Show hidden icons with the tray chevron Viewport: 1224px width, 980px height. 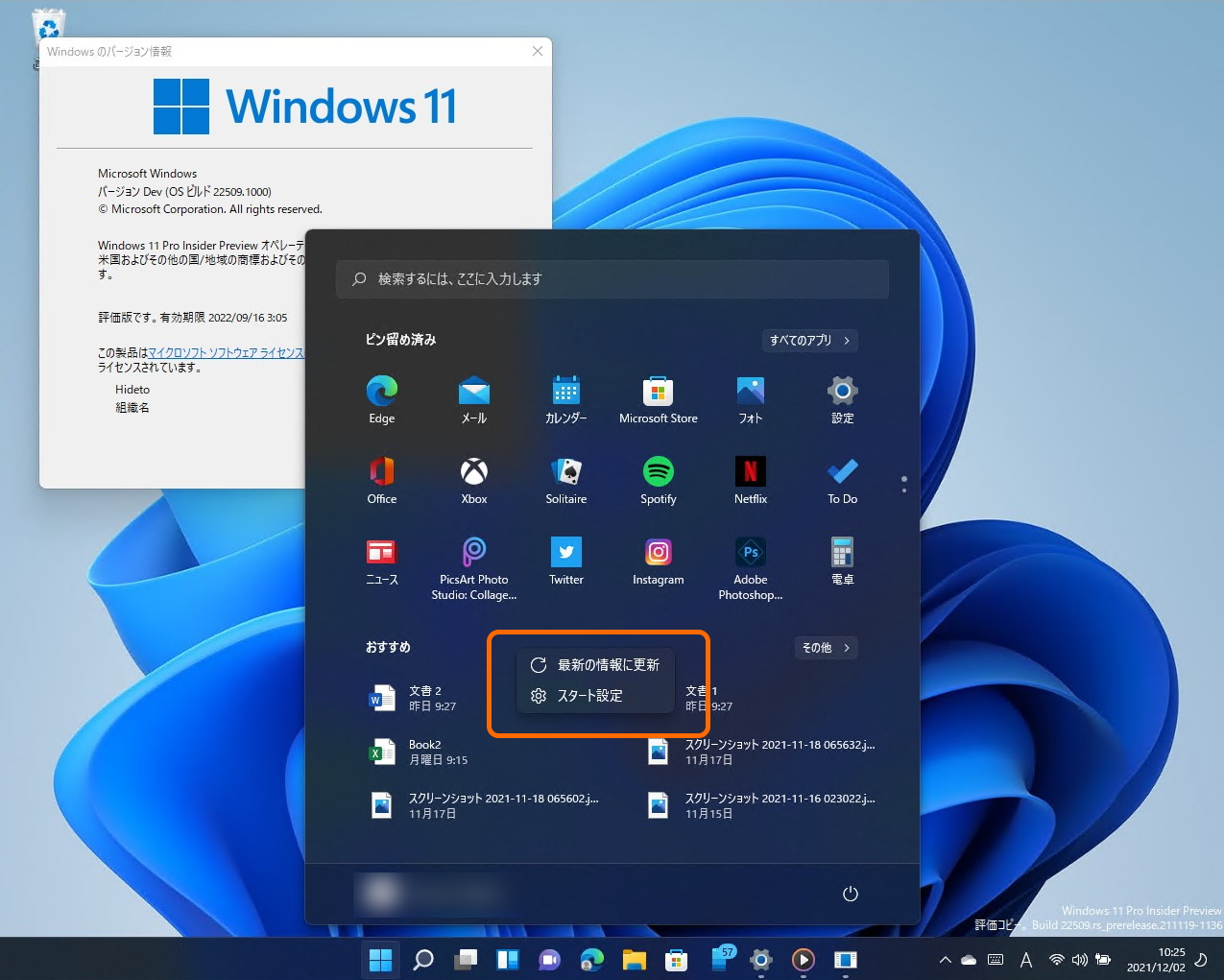point(946,959)
